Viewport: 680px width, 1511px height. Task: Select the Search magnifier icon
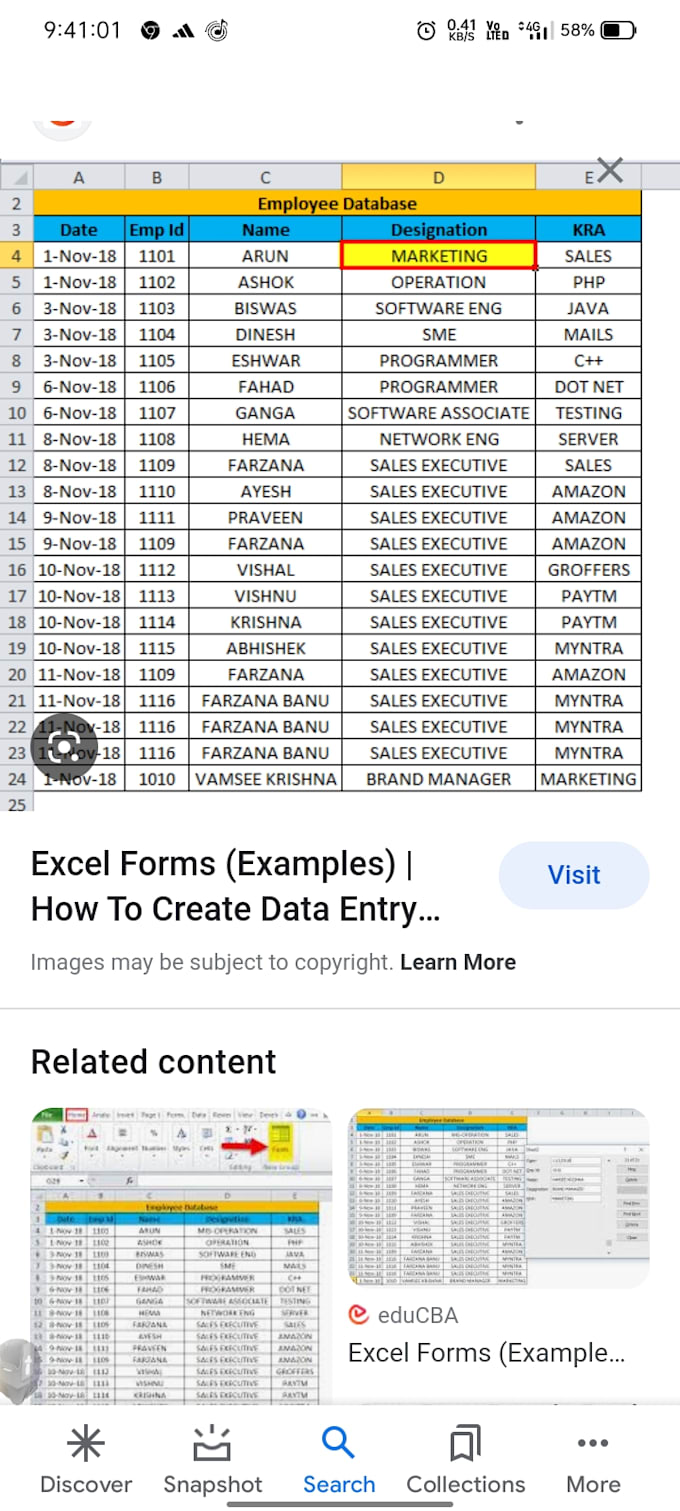tap(339, 1444)
